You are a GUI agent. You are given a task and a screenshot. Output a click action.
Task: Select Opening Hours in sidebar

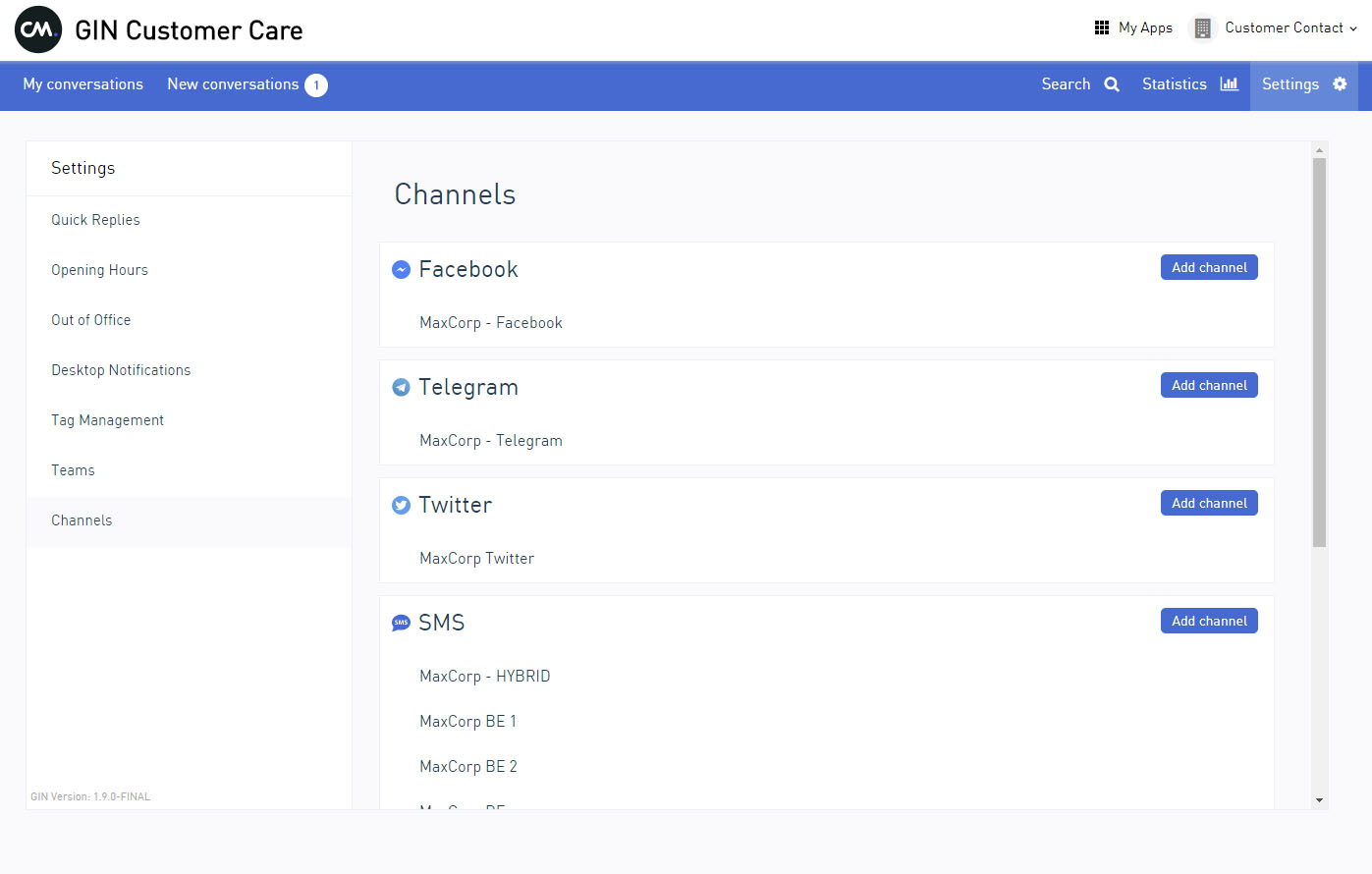point(189,271)
